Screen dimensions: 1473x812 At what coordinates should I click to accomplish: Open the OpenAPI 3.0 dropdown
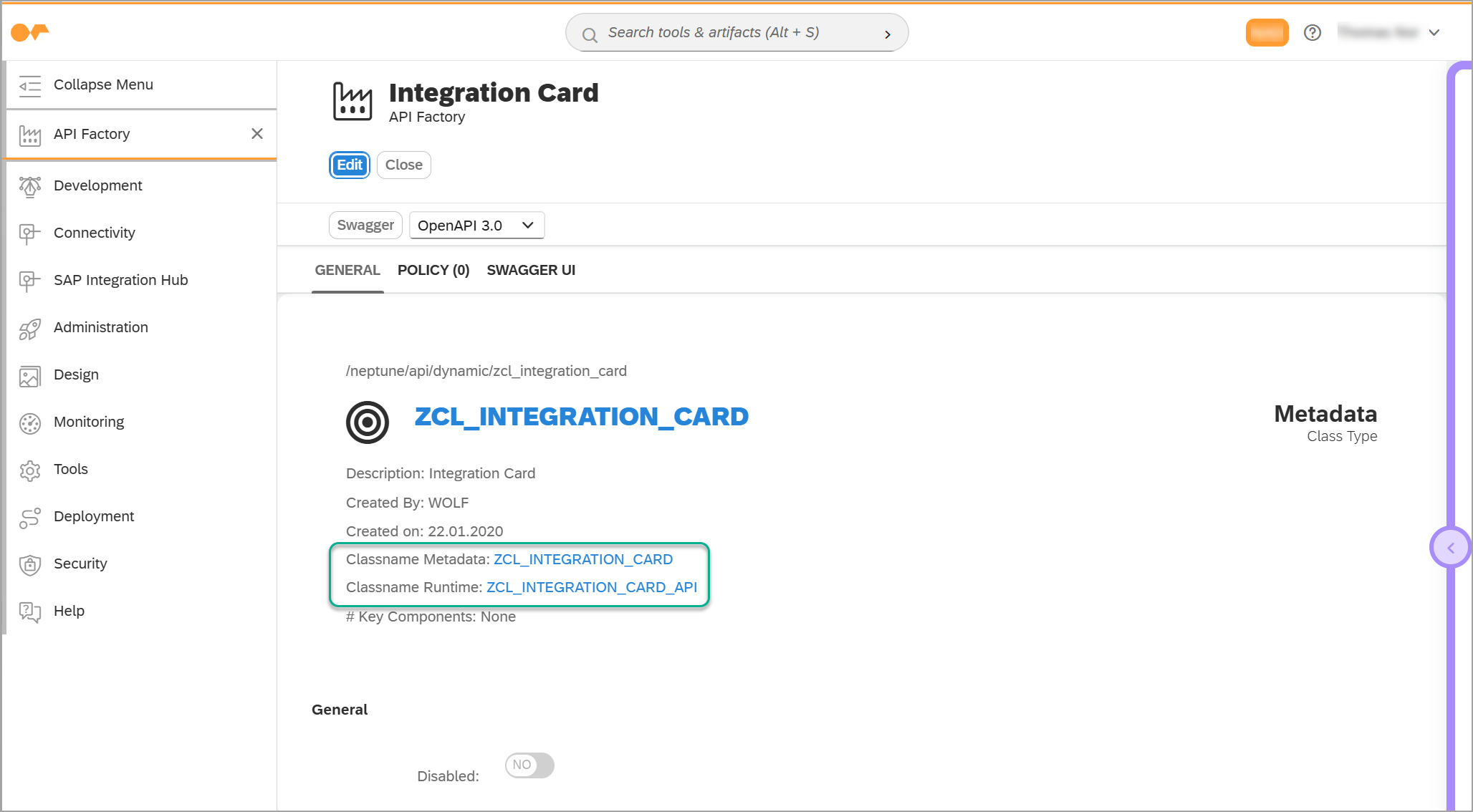pos(476,226)
